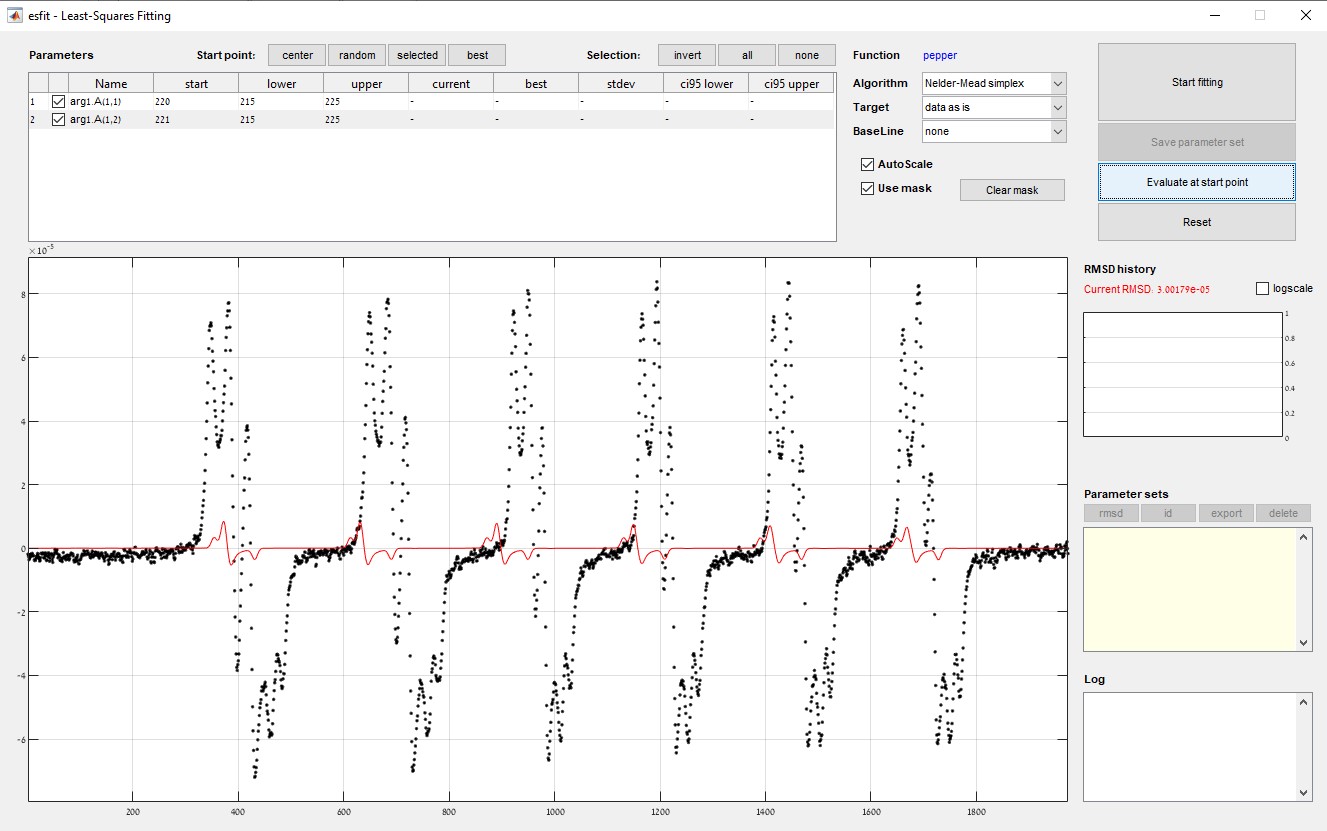Image resolution: width=1327 pixels, height=831 pixels.
Task: Click the none selection button
Action: pos(806,55)
